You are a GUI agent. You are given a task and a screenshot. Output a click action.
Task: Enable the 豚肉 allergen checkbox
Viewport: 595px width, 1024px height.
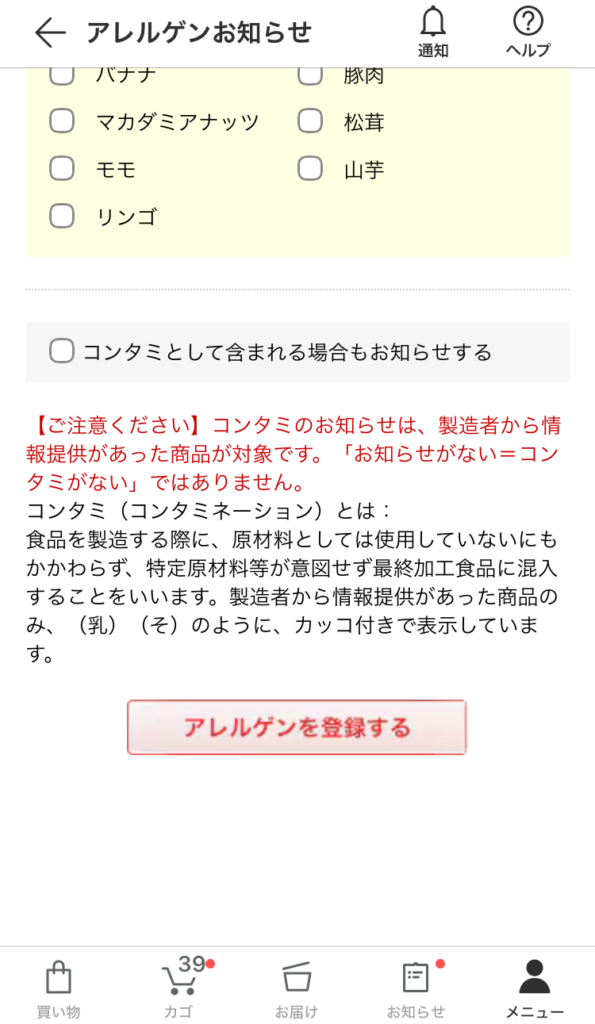pos(310,73)
